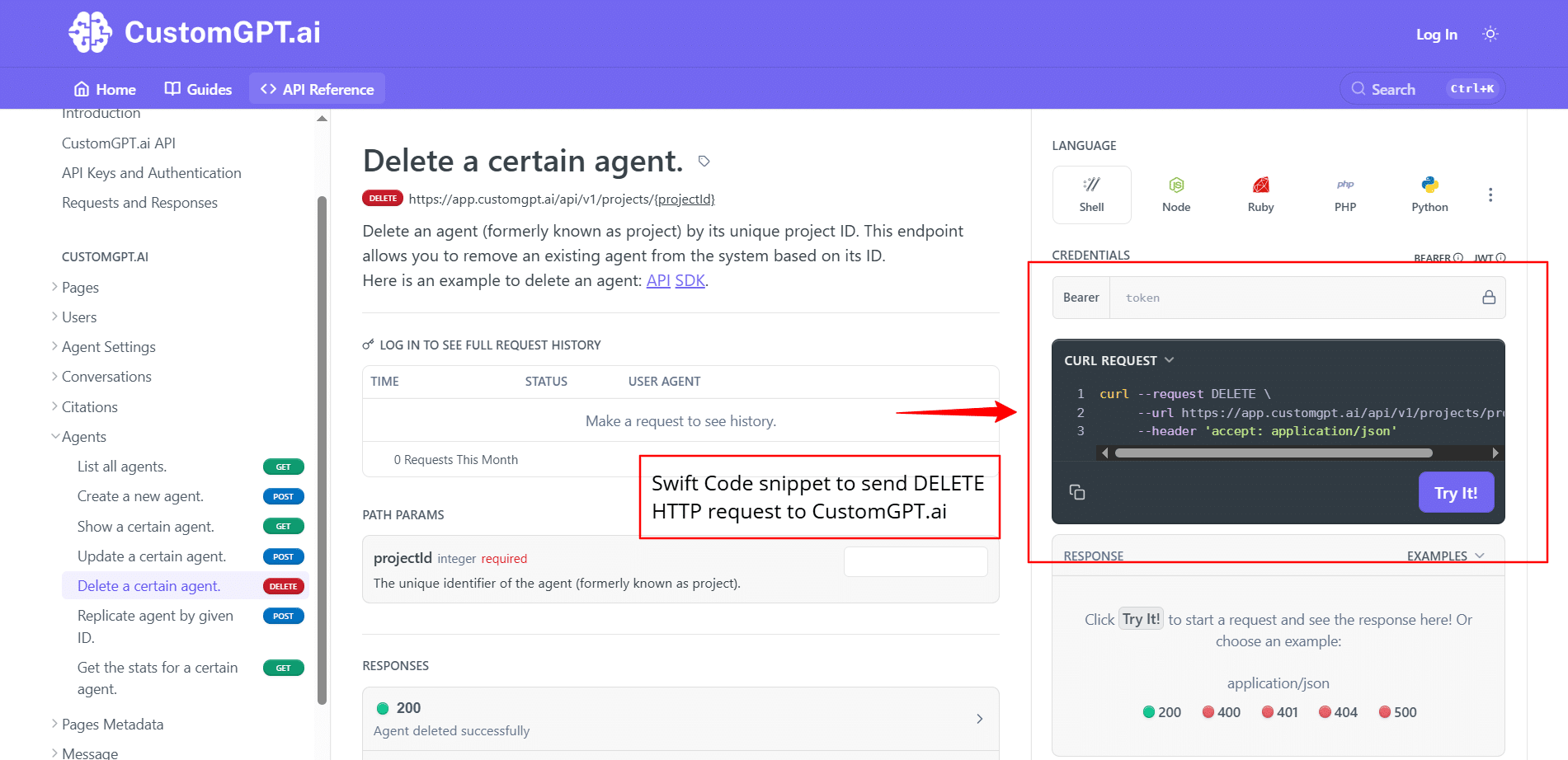Expand the 200 response row

(x=680, y=718)
